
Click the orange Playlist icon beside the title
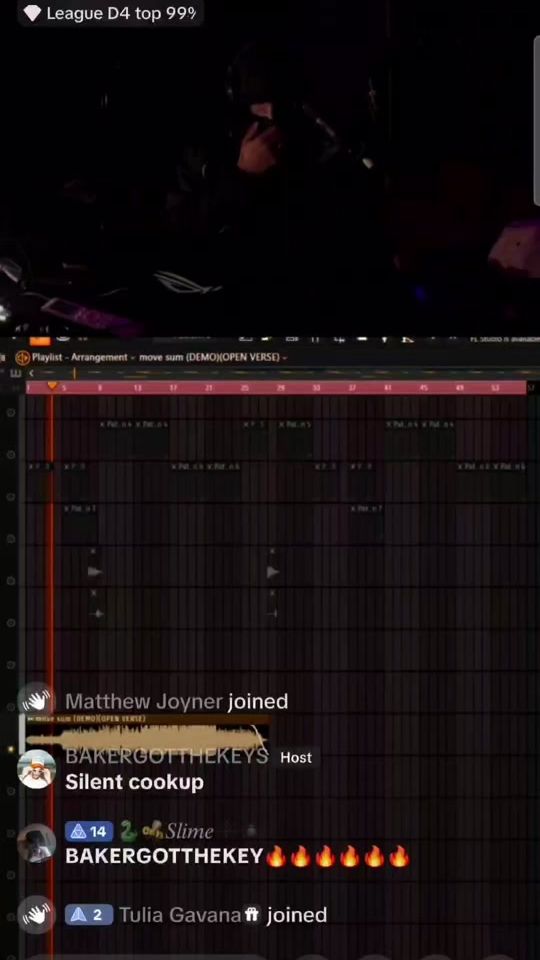point(23,357)
